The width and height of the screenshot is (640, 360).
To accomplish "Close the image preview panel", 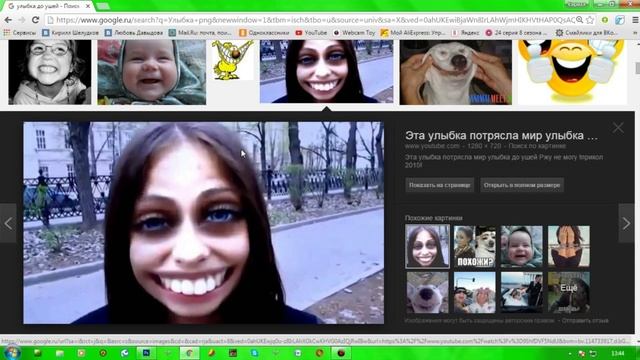I will (x=618, y=128).
